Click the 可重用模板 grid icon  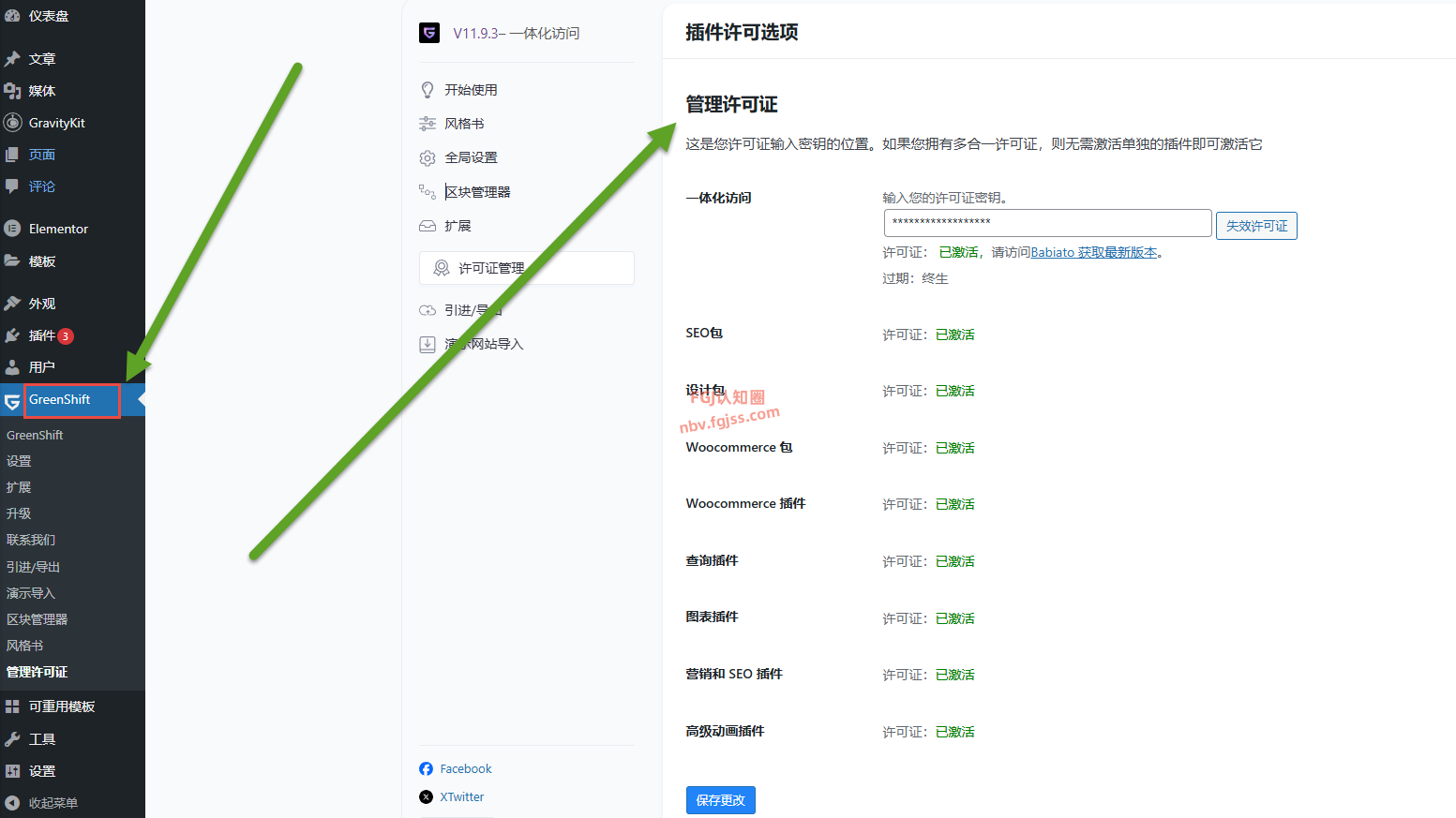click(12, 706)
